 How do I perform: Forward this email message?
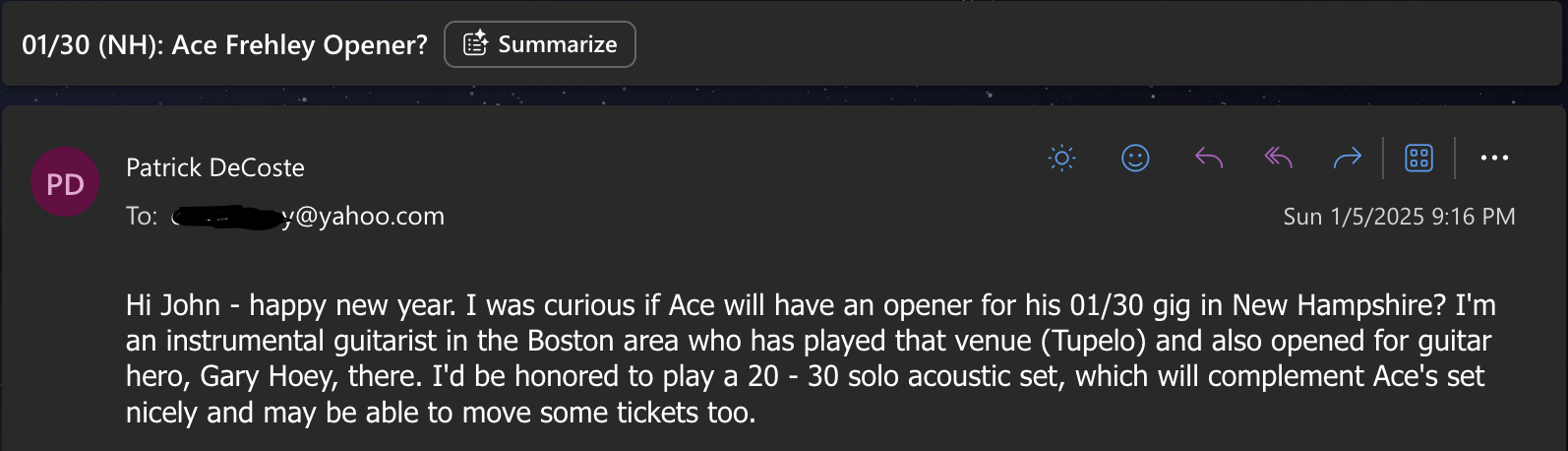1347,158
